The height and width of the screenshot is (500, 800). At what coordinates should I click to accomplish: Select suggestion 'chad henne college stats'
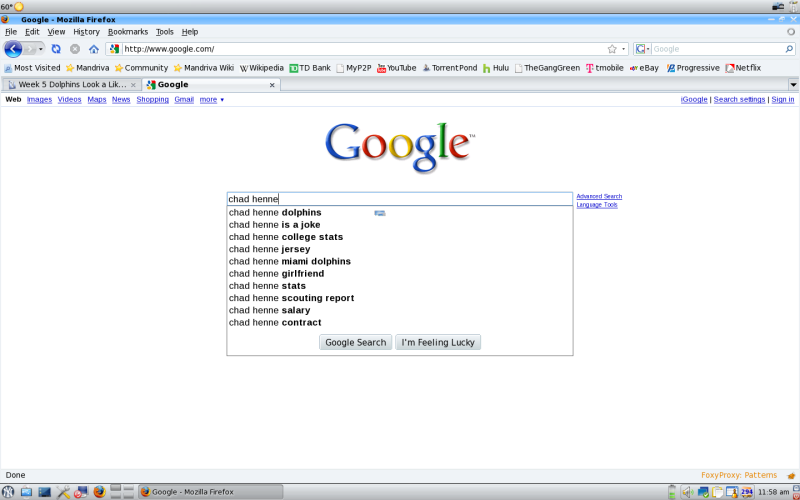[399, 237]
